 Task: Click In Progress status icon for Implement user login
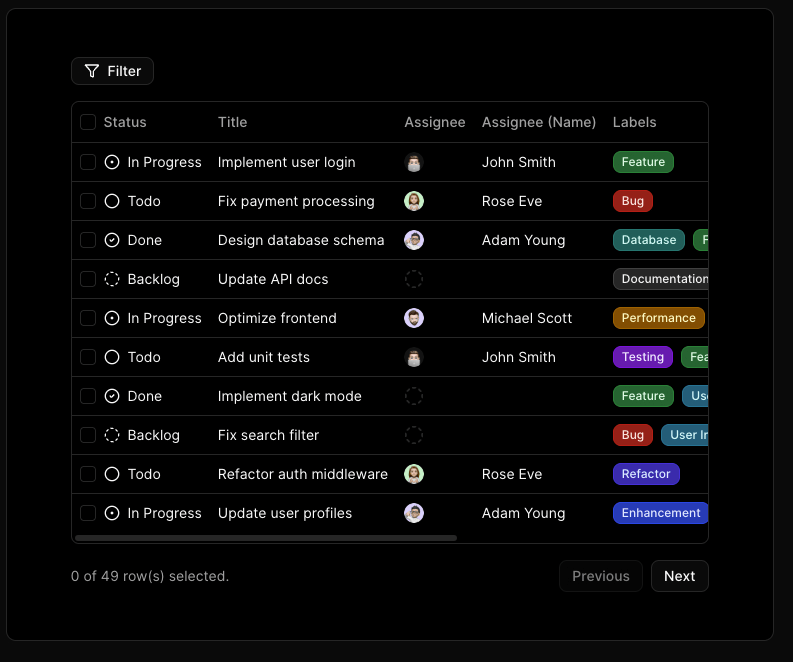(112, 162)
